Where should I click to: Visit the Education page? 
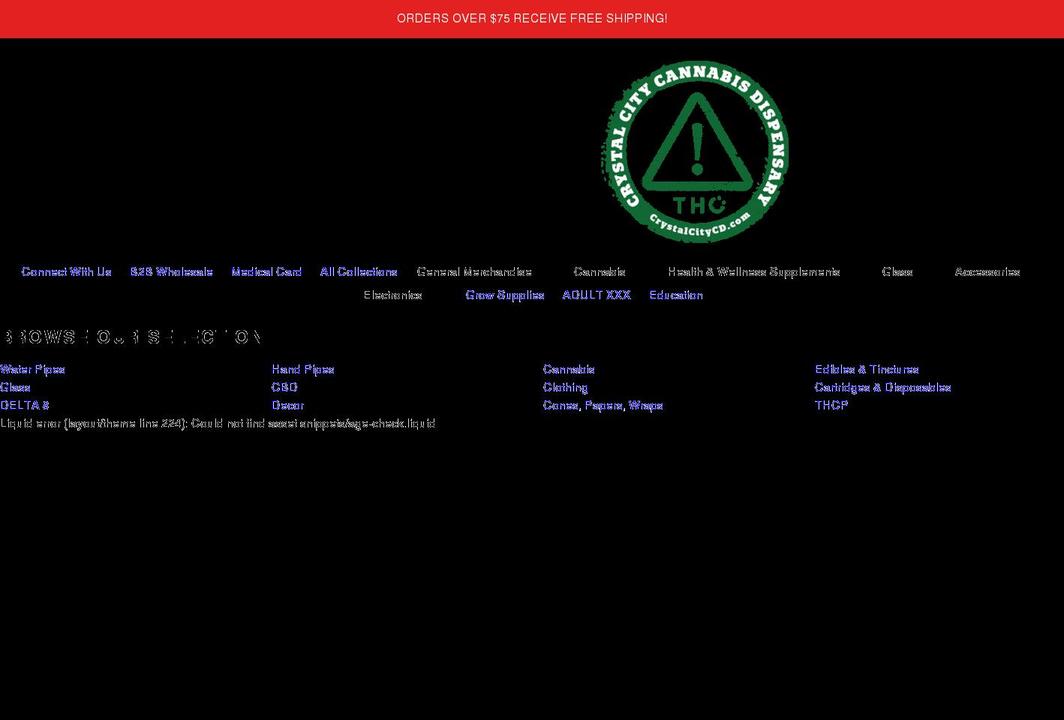click(x=676, y=295)
